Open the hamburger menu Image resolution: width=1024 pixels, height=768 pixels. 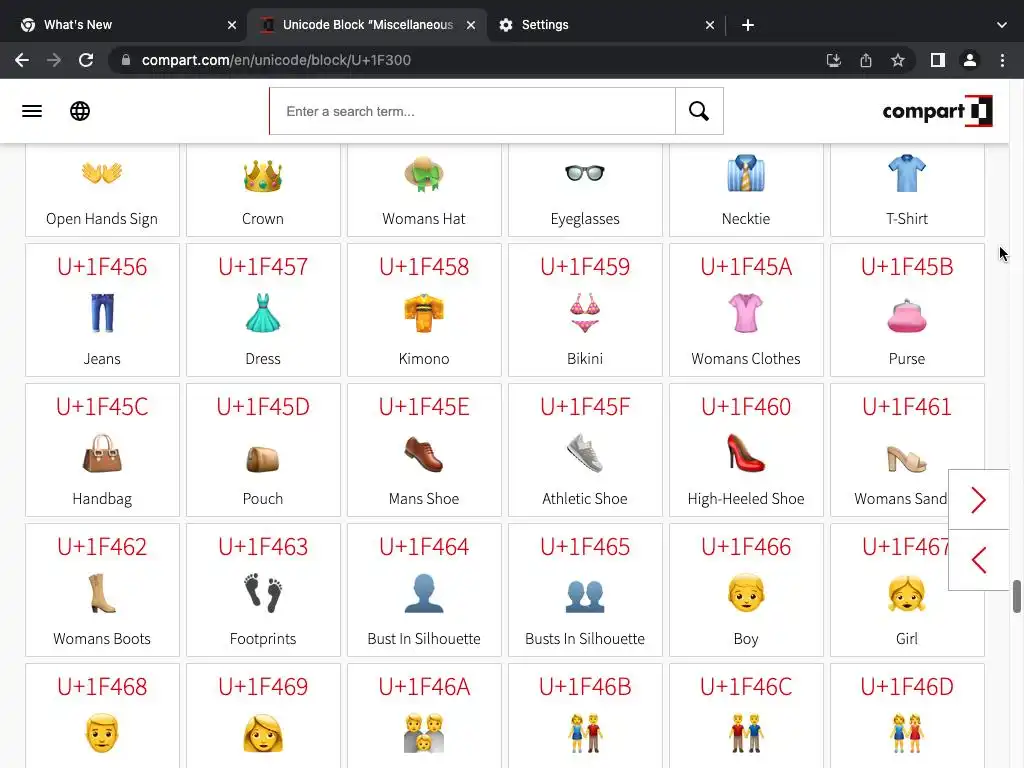tap(31, 111)
